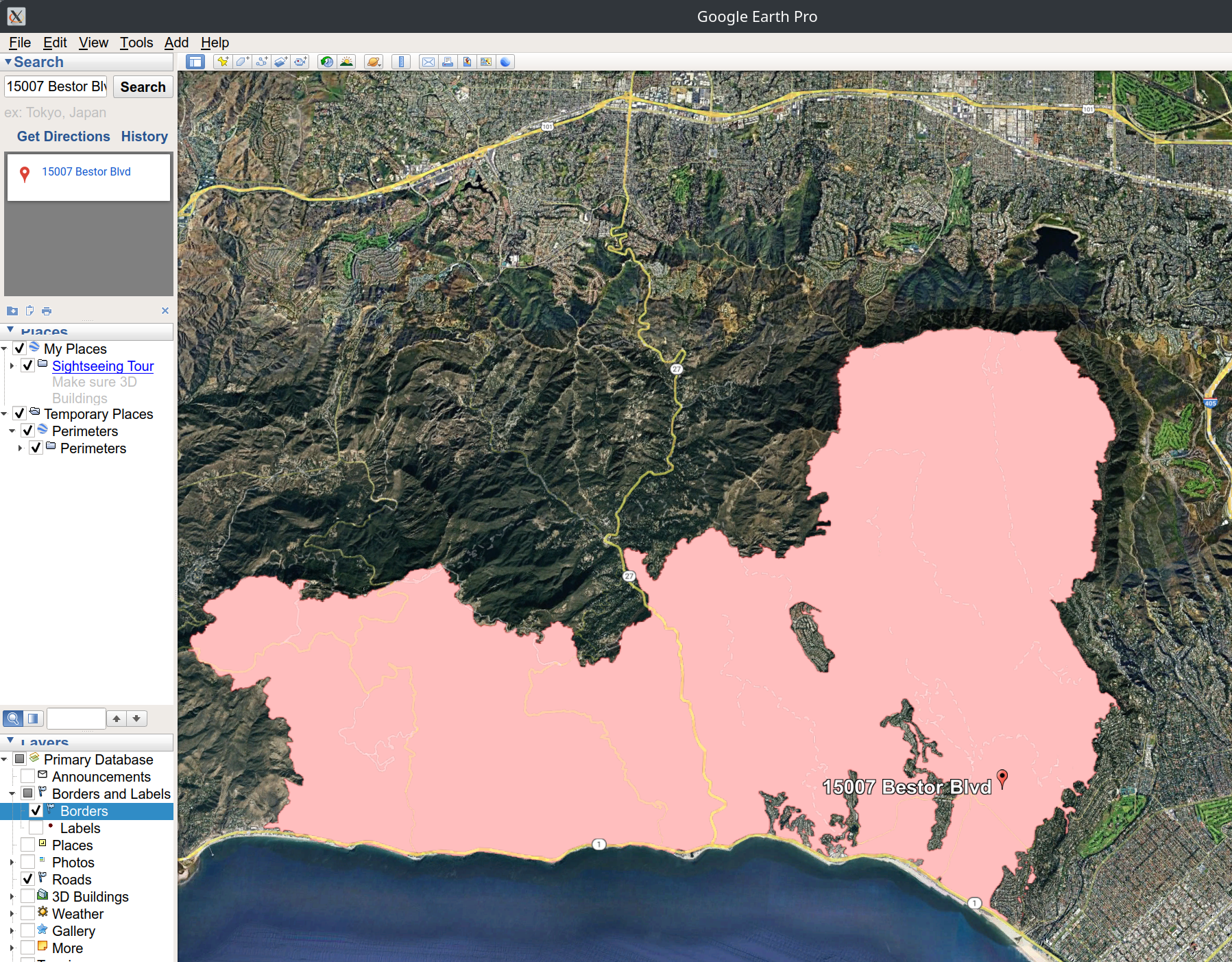This screenshot has width=1232, height=962.
Task: Move selected place up with arrow
Action: pos(117,719)
